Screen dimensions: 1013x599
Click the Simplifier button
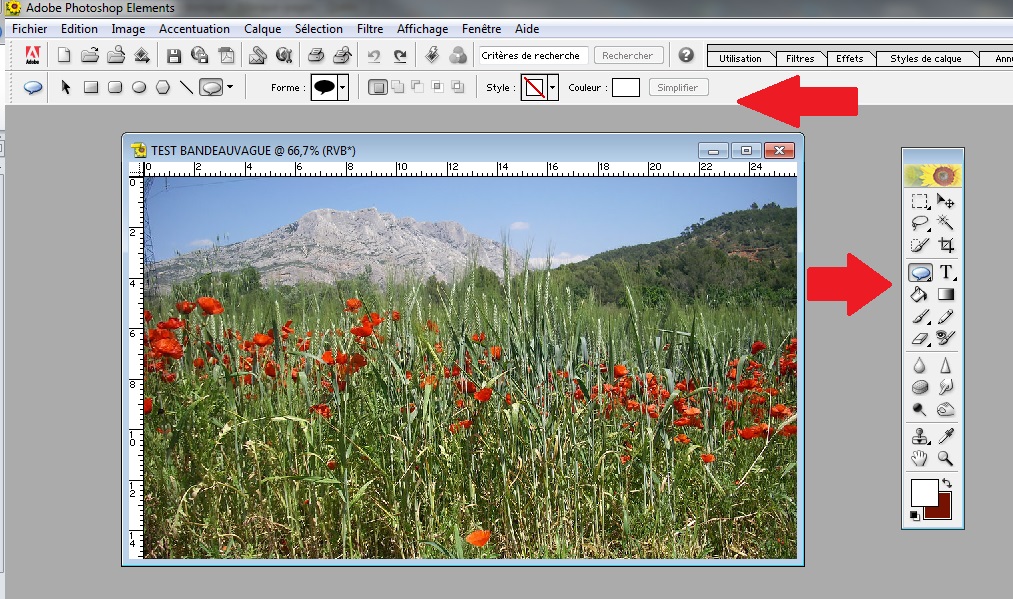pos(678,87)
